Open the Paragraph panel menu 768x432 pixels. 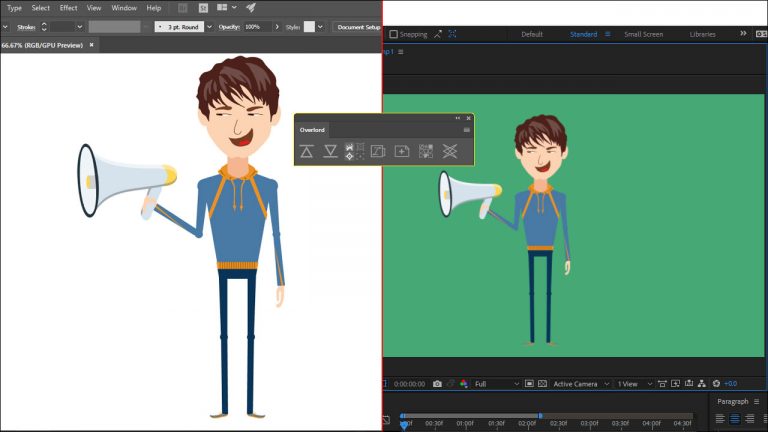(756, 402)
